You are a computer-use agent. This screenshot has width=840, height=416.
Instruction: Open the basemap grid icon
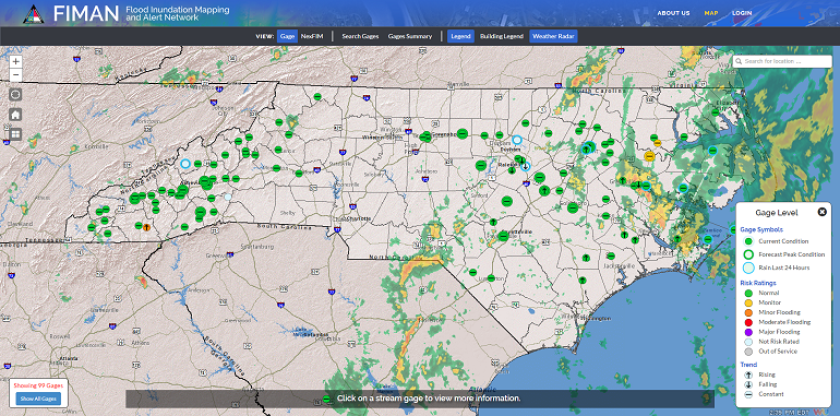click(x=16, y=133)
